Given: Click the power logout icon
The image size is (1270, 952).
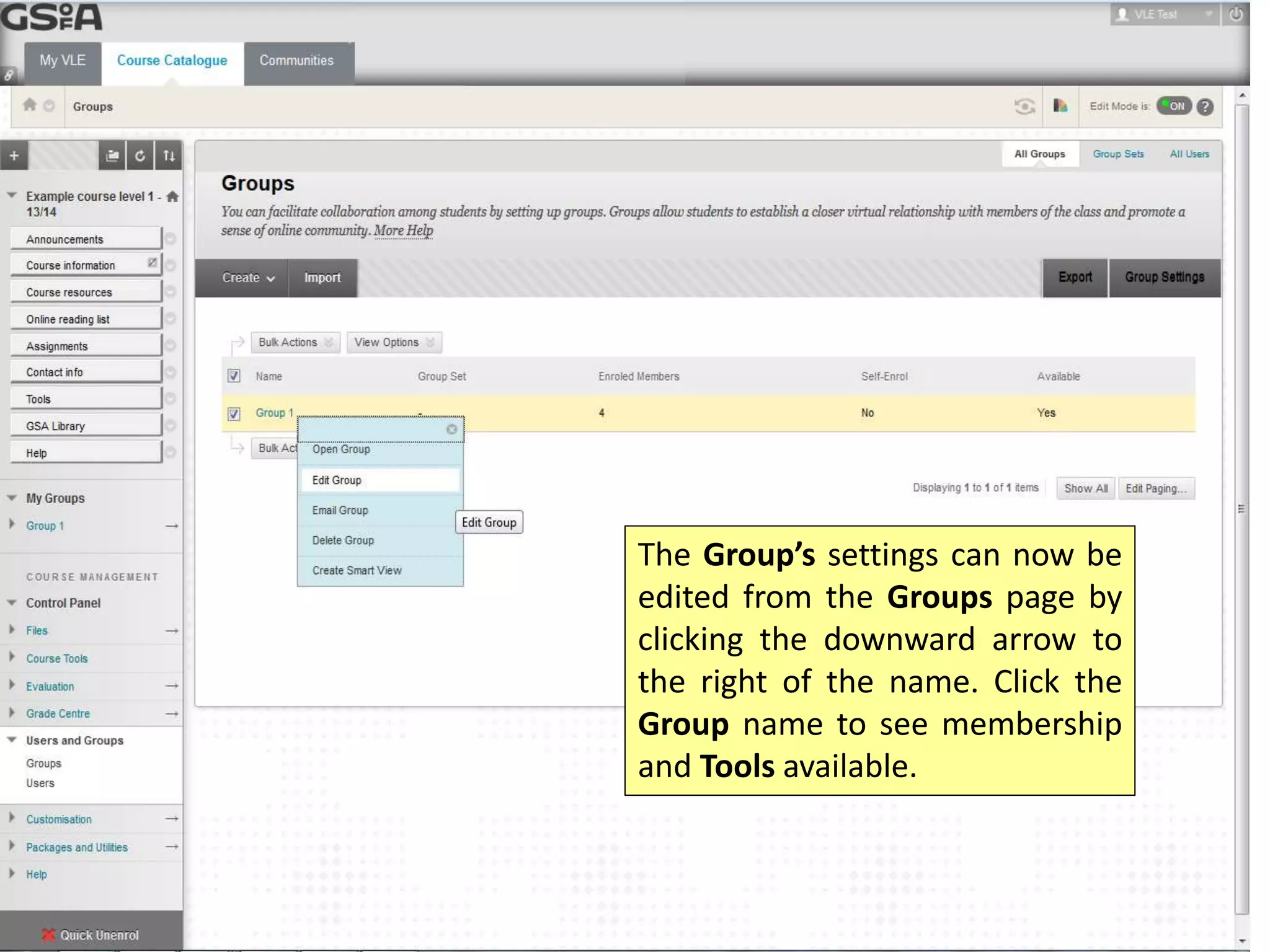Looking at the screenshot, I should point(1235,14).
